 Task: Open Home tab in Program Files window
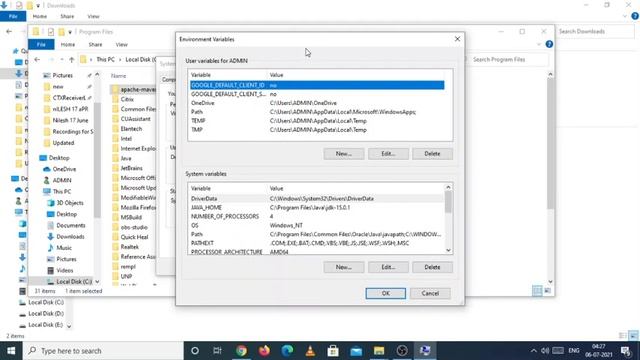coord(68,44)
